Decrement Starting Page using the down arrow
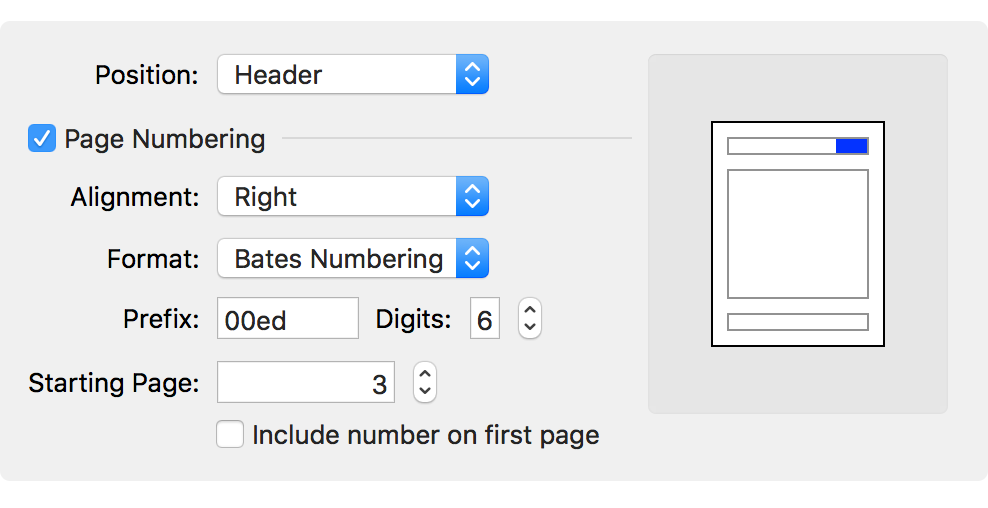The width and height of the screenshot is (988, 508). pos(425,391)
